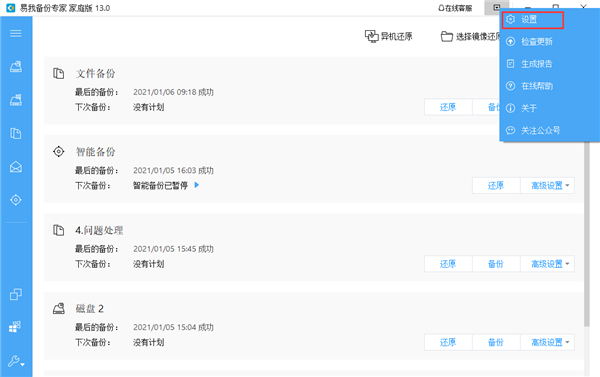Click 还原 for the 文件备份 task
600x377 pixels.
(448, 107)
